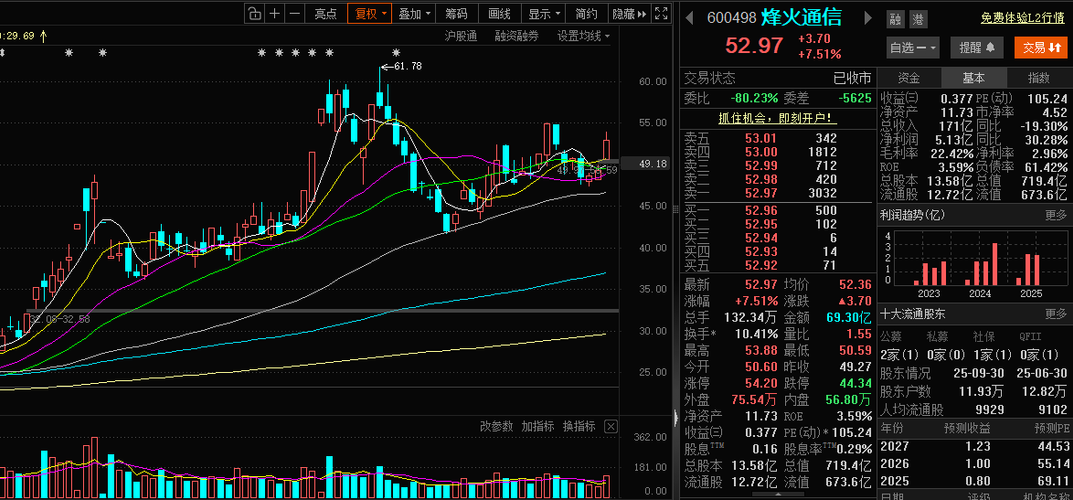
Task: Click the 港 Hong Kong connect badge
Action: 917,20
